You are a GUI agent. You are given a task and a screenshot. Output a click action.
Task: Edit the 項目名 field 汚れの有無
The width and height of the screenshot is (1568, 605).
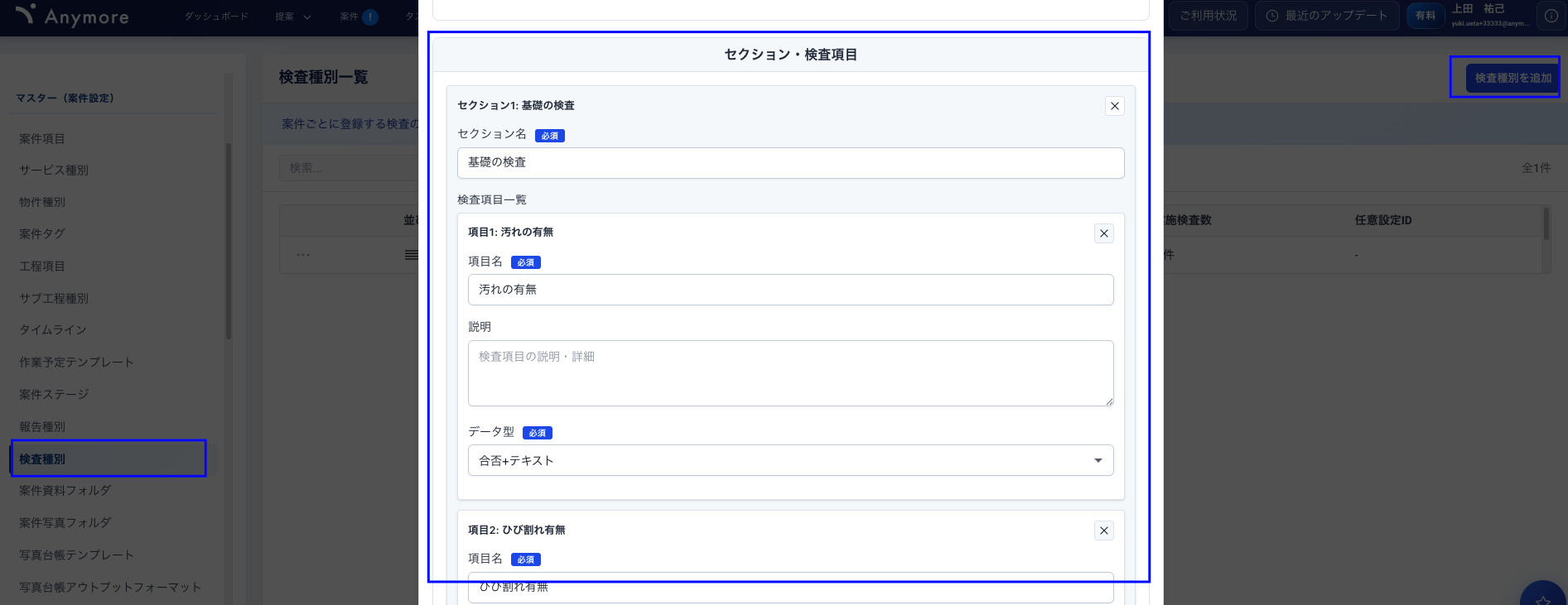[790, 290]
